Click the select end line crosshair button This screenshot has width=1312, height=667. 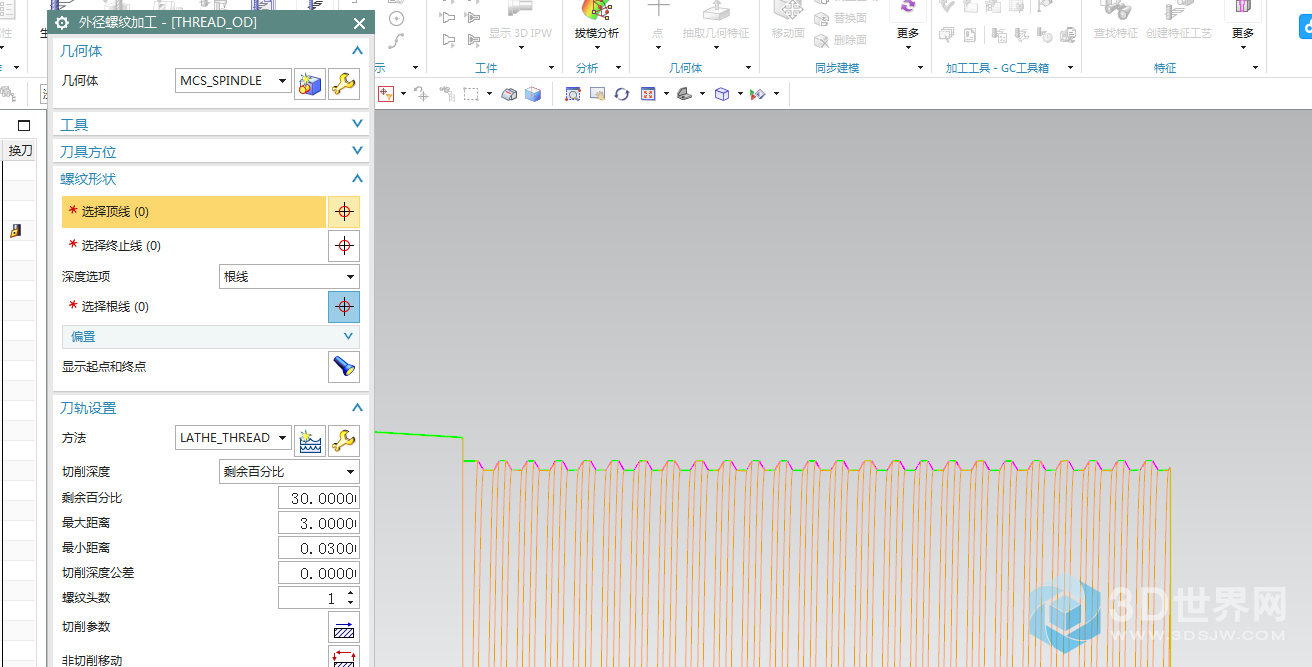344,246
